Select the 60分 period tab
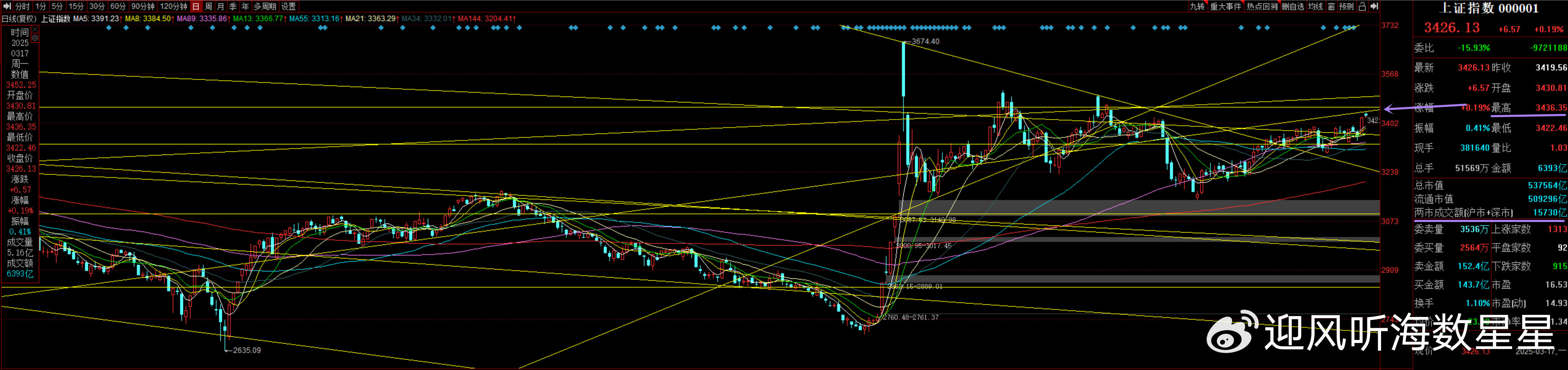Screen dimensions: 1568x370 coord(118,6)
